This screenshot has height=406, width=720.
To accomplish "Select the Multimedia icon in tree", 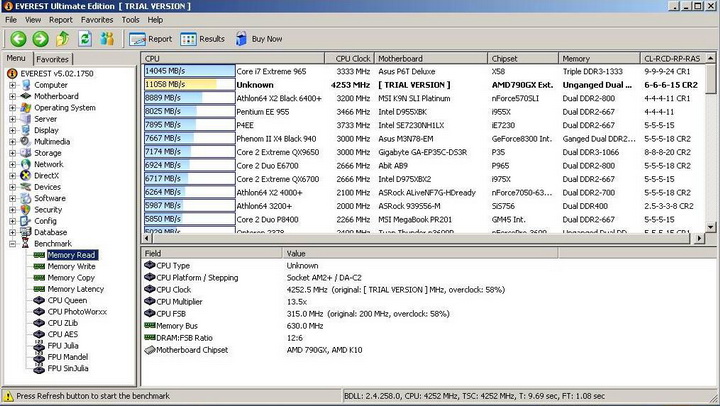I will 26,141.
